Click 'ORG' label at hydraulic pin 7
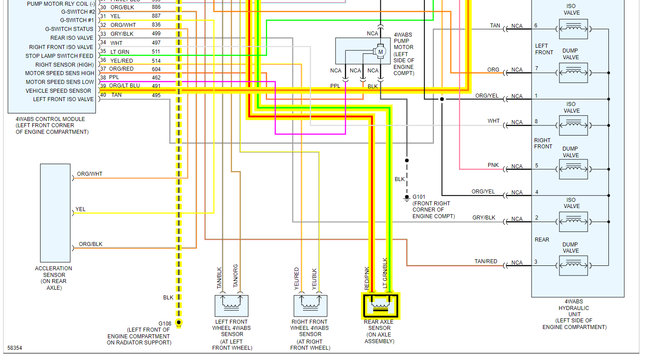Screen dimensions: 650x363 (x=493, y=69)
